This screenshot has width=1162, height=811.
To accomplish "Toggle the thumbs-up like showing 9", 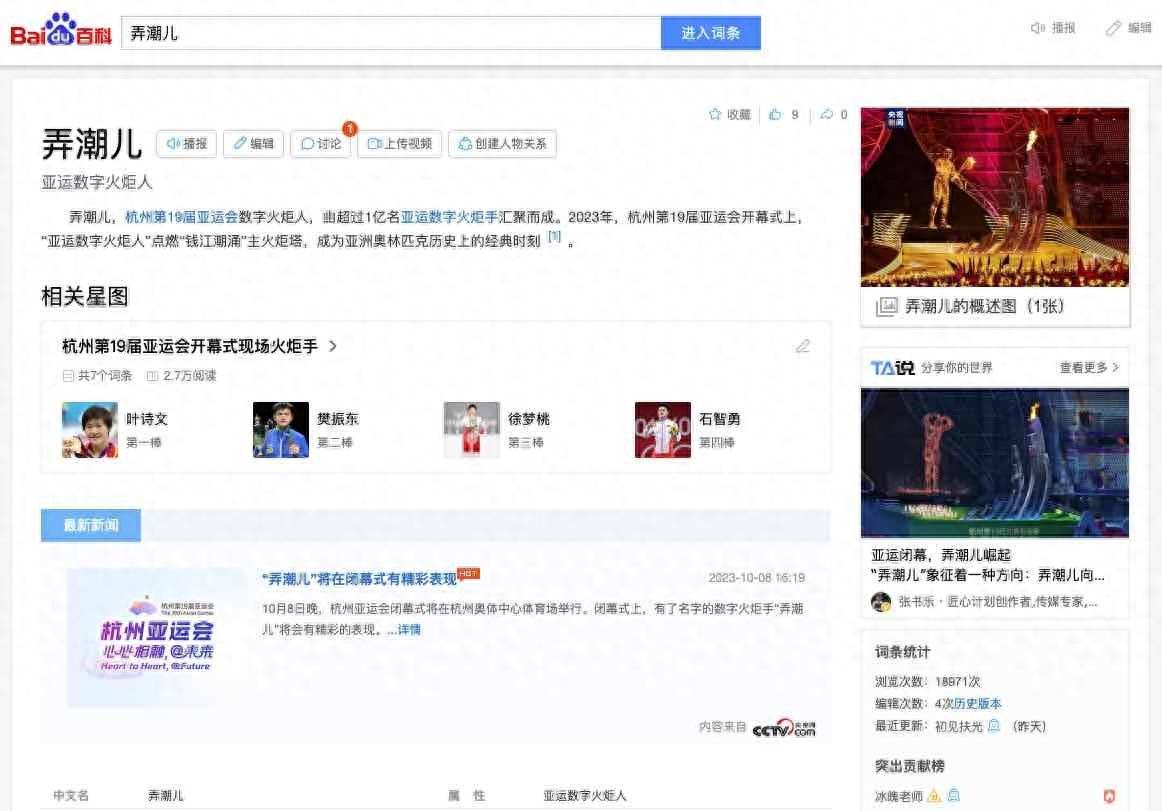I will [x=778, y=114].
